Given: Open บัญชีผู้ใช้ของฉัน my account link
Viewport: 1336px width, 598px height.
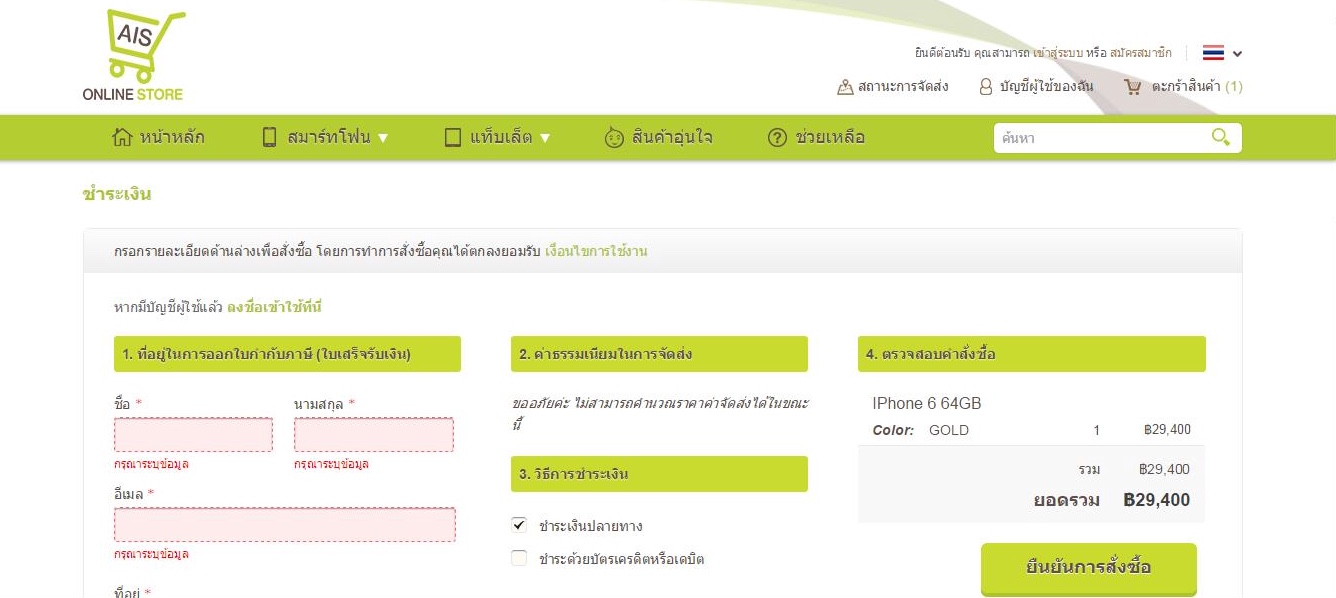Looking at the screenshot, I should coord(1046,87).
